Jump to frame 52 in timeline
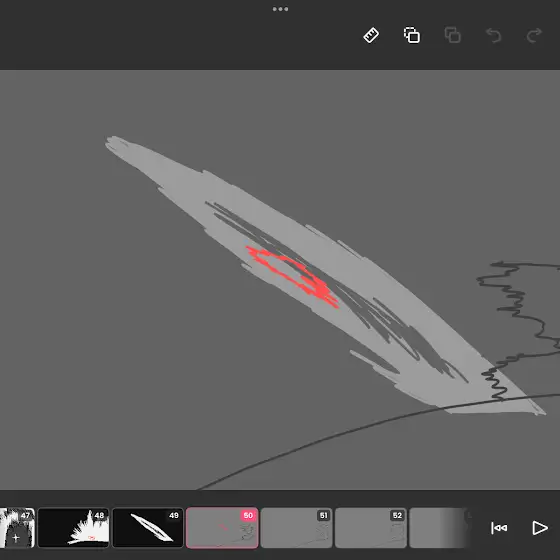This screenshot has height=560, width=560. (370, 528)
